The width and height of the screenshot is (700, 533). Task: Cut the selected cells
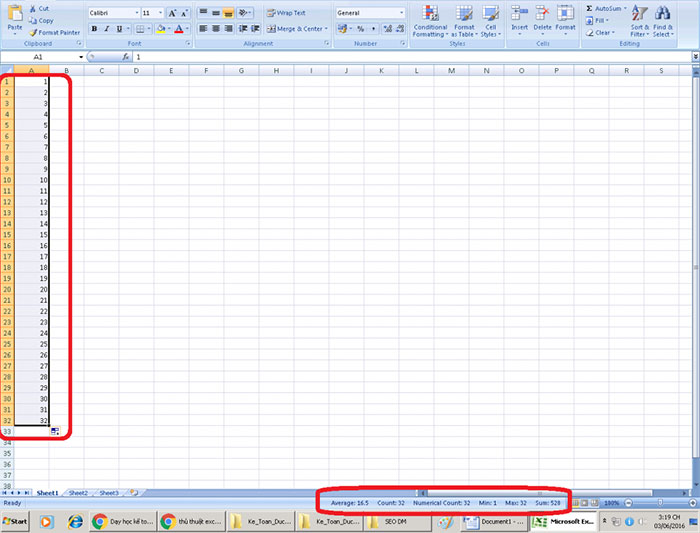pyautogui.click(x=39, y=8)
